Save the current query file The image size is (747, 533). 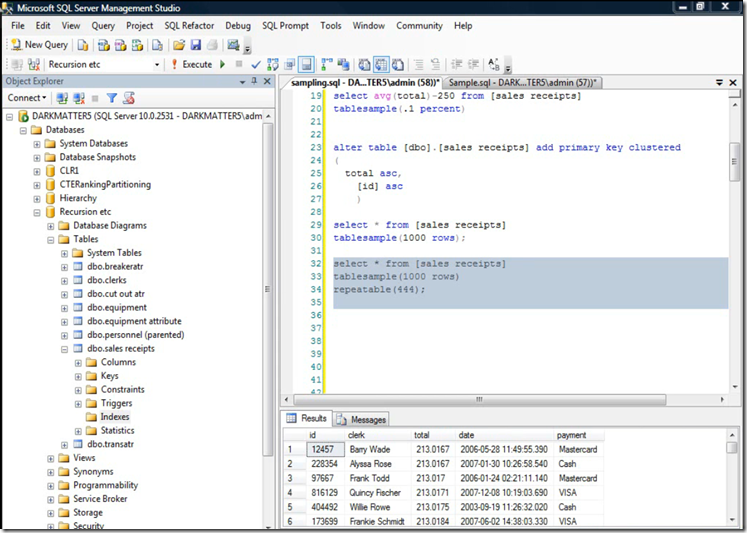point(195,45)
